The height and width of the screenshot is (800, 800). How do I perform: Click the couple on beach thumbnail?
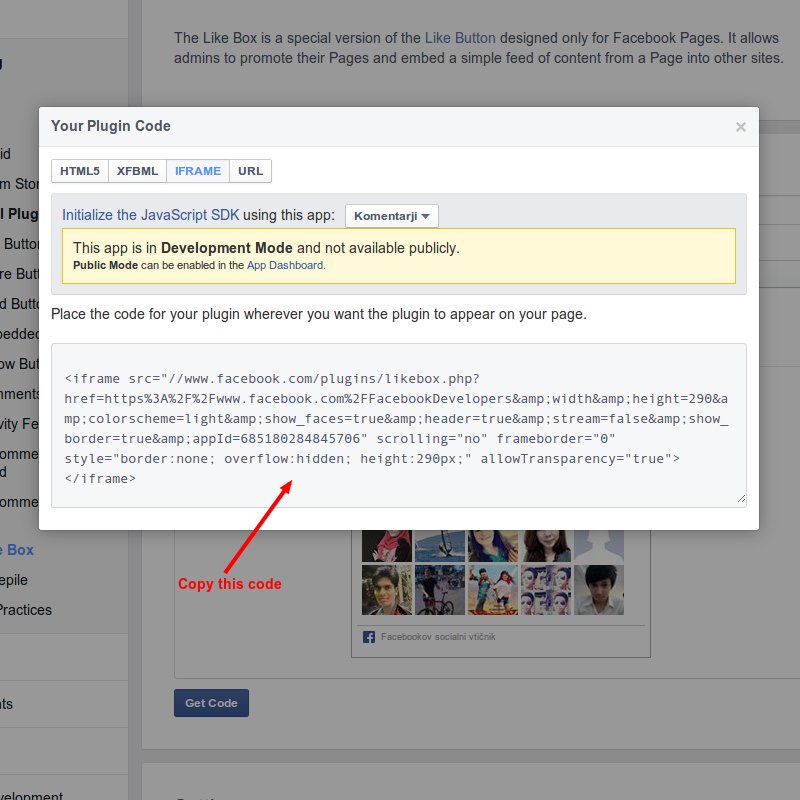pos(493,589)
